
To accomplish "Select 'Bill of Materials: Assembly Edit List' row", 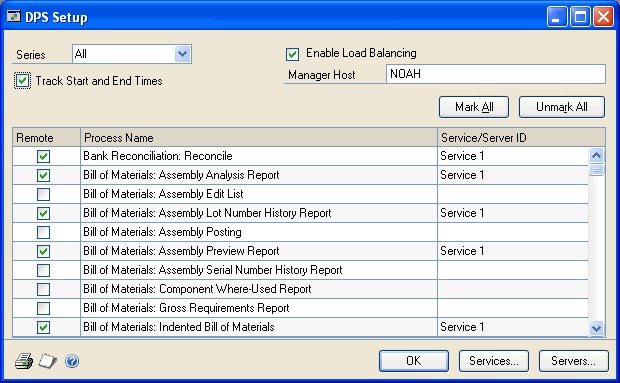I will (x=259, y=194).
